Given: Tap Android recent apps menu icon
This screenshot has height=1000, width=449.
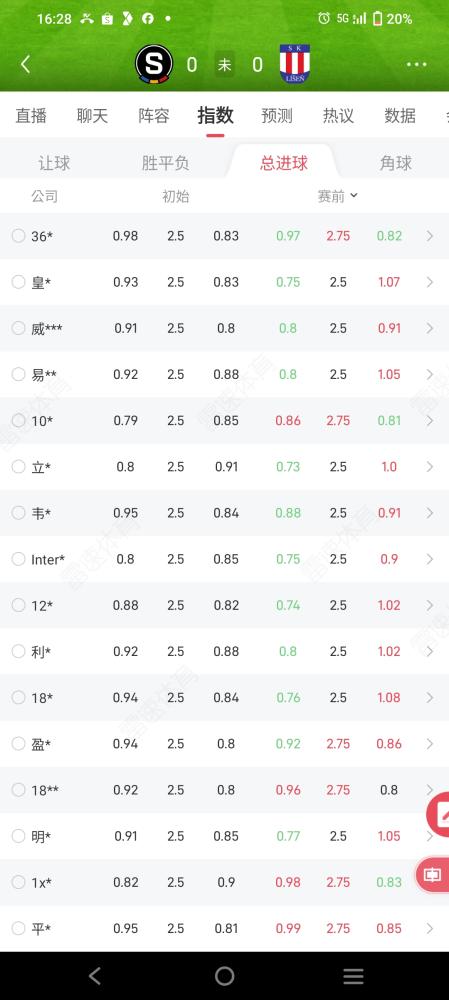Looking at the screenshot, I should pos(353,976).
